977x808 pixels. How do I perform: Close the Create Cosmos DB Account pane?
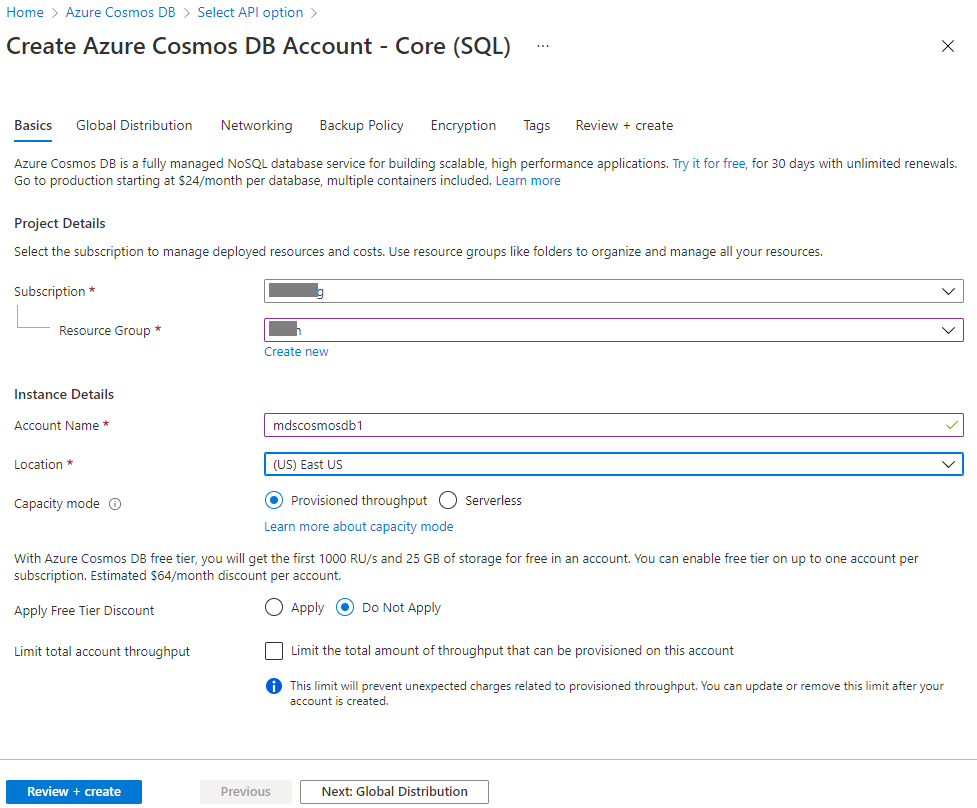[948, 46]
